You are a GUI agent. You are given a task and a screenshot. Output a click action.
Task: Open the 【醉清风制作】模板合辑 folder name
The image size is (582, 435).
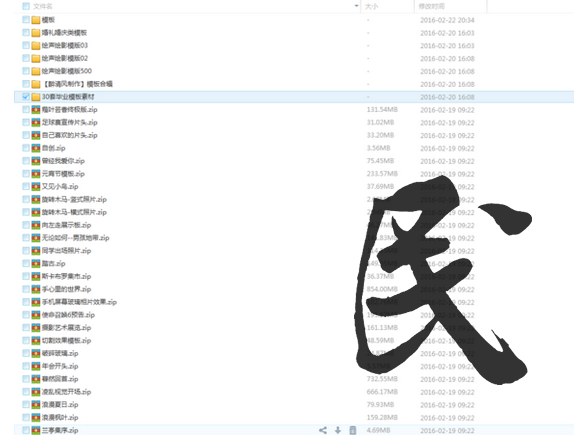coord(77,84)
